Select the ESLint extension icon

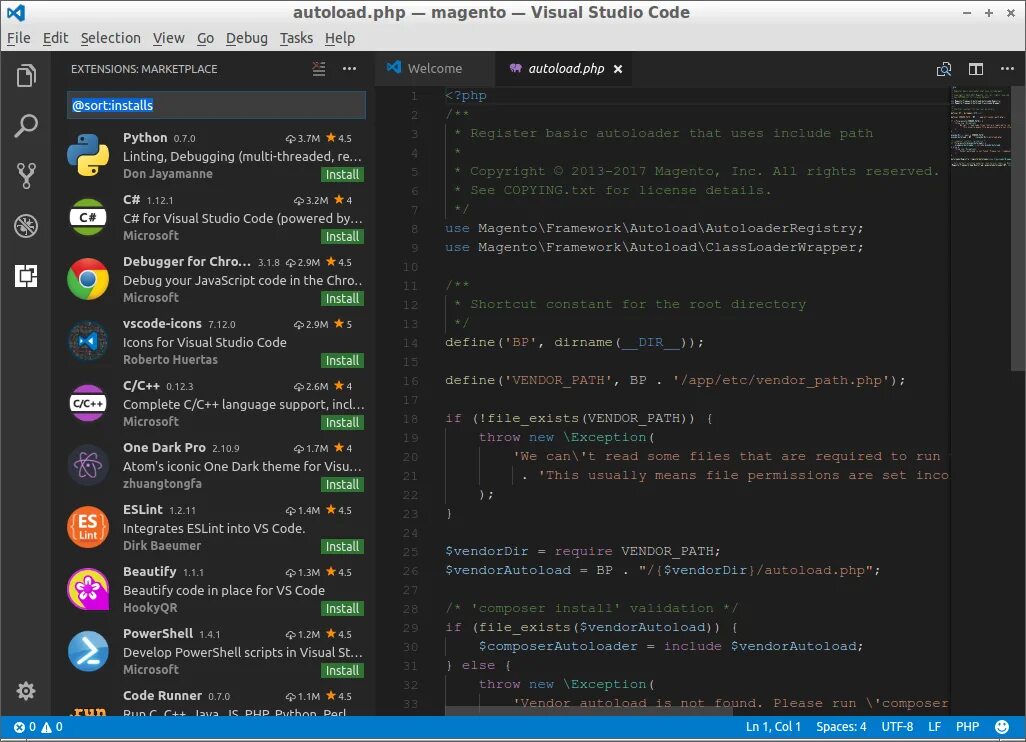[x=88, y=527]
